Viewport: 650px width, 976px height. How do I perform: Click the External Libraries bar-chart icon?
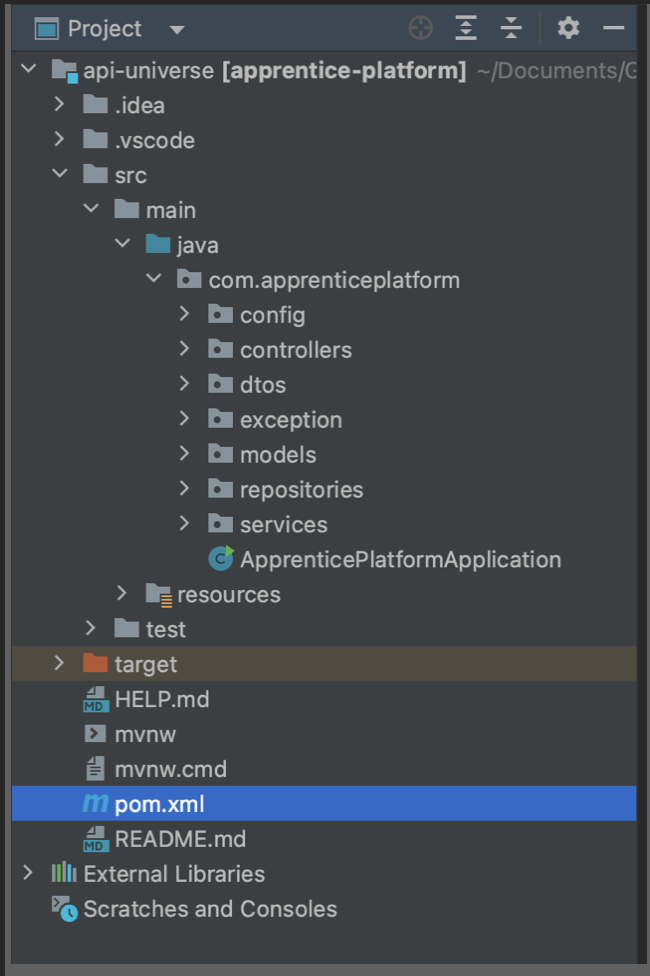pos(64,874)
